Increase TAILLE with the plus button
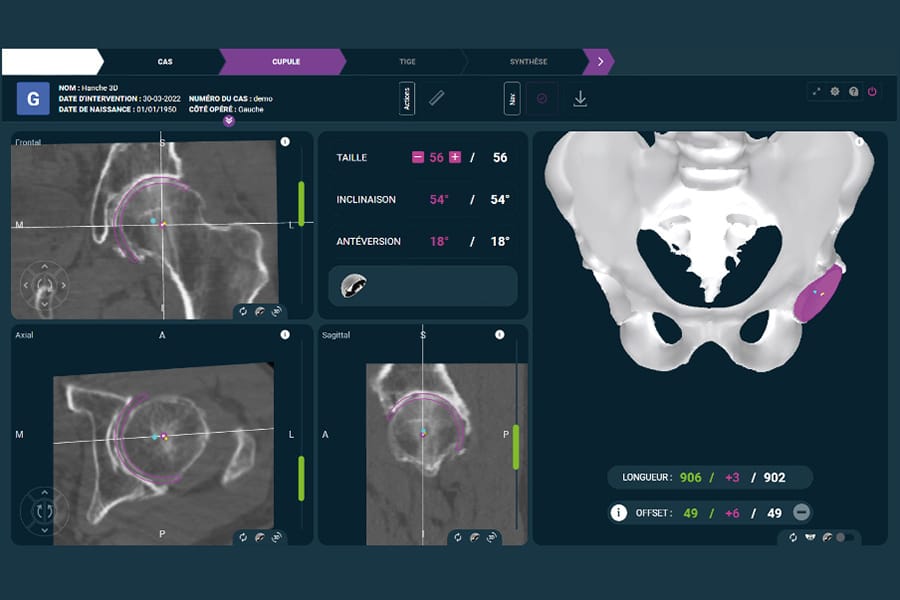 coord(455,157)
